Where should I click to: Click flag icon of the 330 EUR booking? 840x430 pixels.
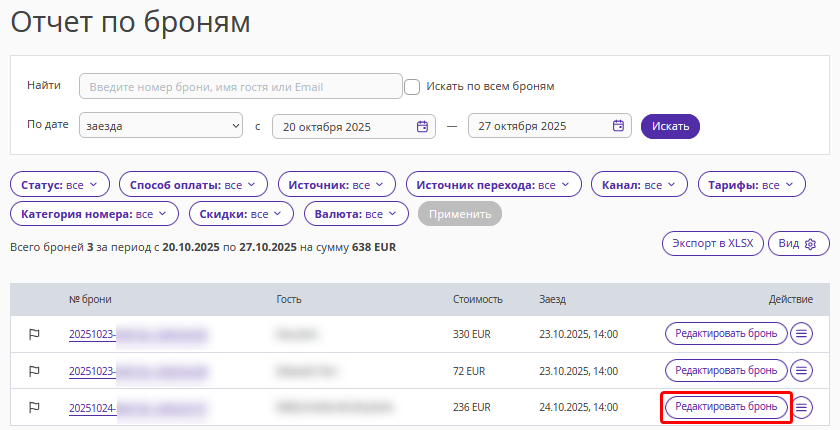(34, 334)
